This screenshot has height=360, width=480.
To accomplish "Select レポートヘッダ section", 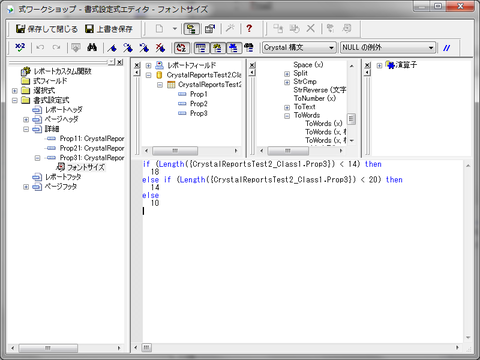I will [x=64, y=110].
